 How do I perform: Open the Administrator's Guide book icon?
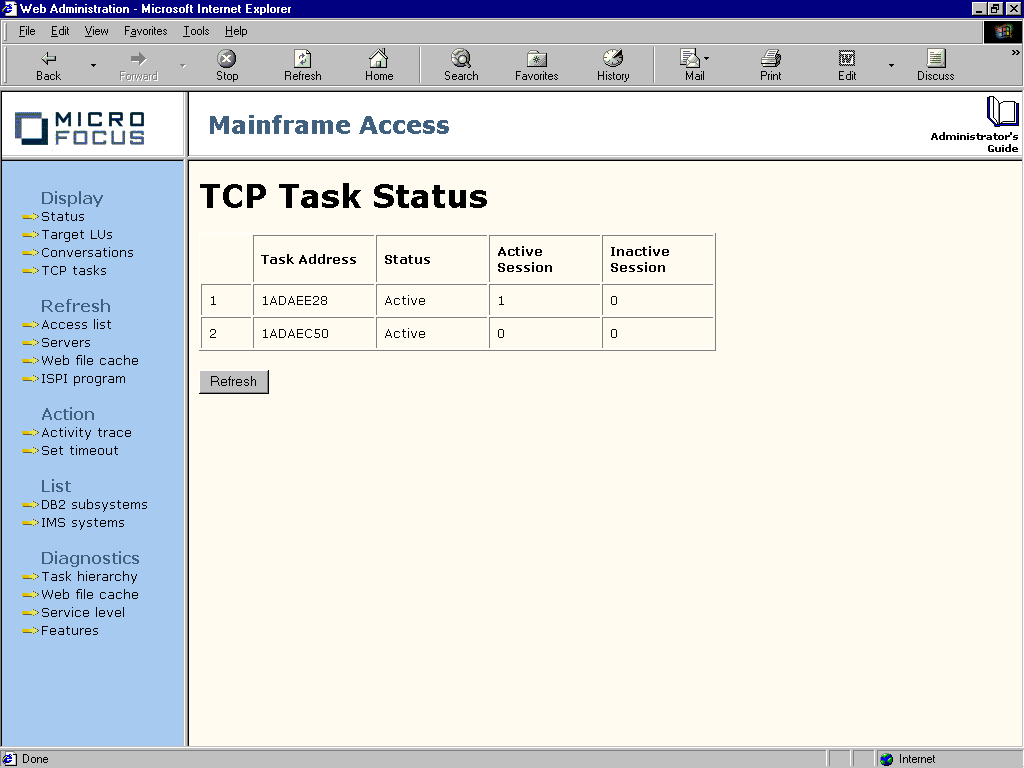(1001, 113)
